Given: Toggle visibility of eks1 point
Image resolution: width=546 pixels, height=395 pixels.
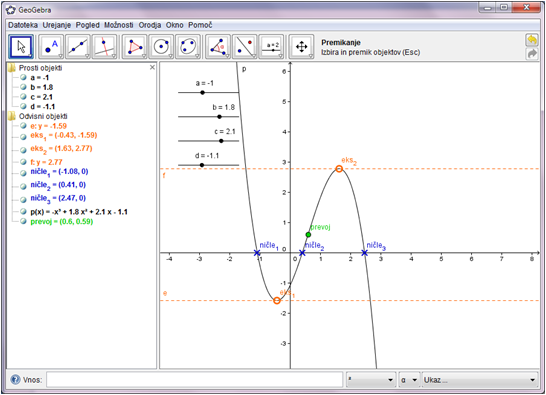Looking at the screenshot, I should tap(23, 137).
